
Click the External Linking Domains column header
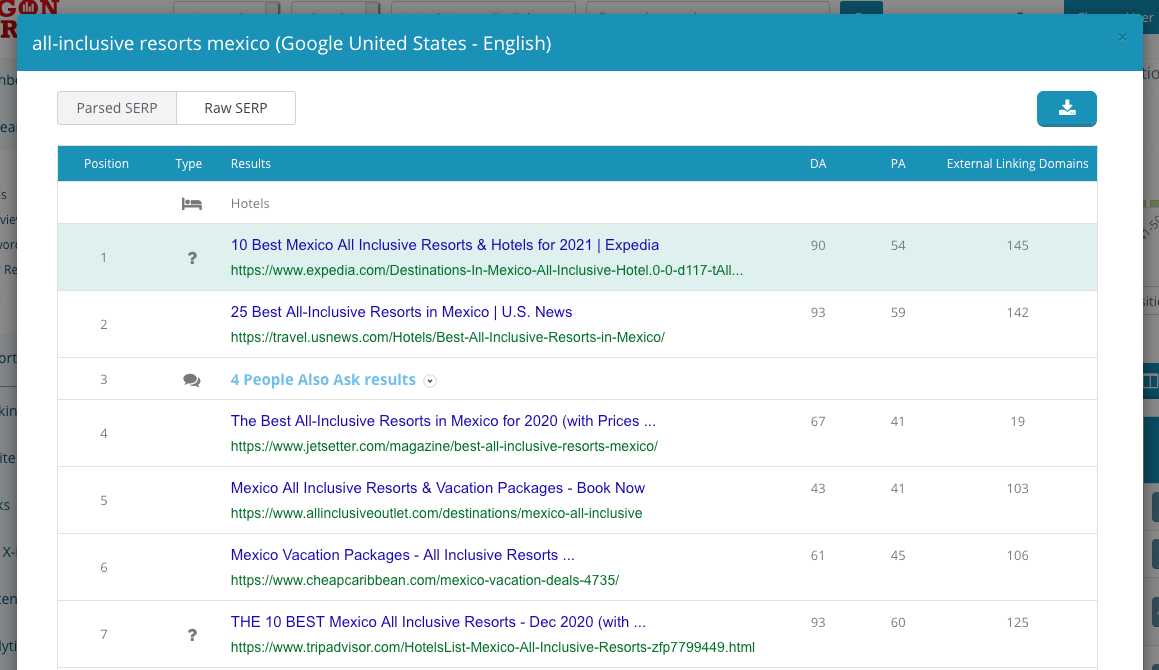(1017, 163)
